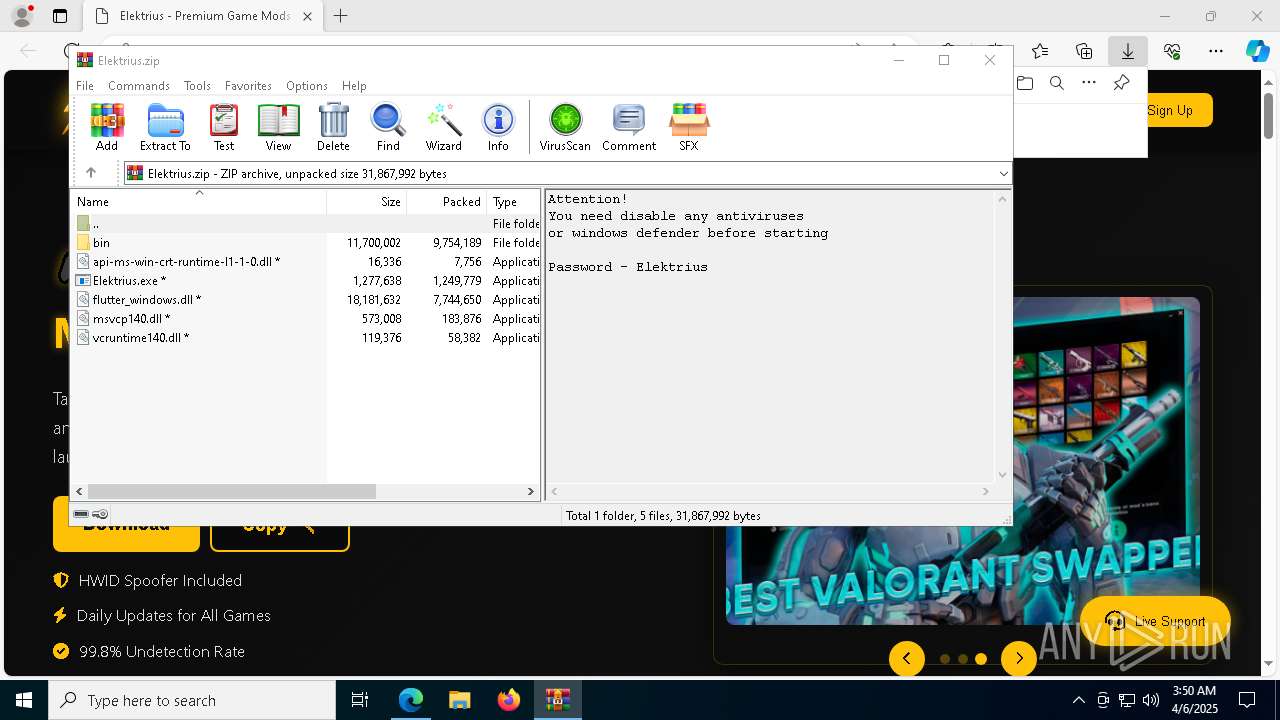Viewport: 1280px width, 720px height.
Task: Click the file list horizontal scrollbar
Action: [231, 492]
